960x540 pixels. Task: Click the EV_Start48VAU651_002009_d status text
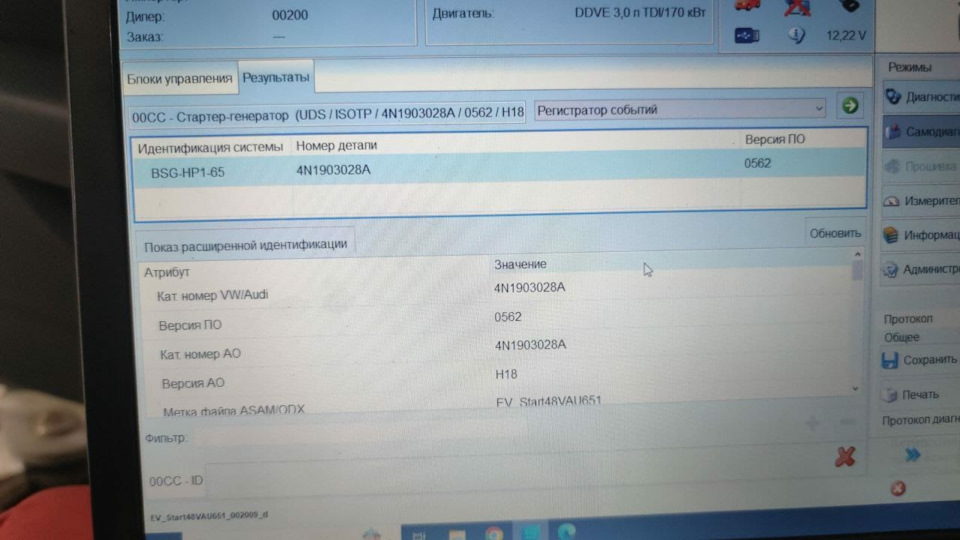click(x=209, y=516)
